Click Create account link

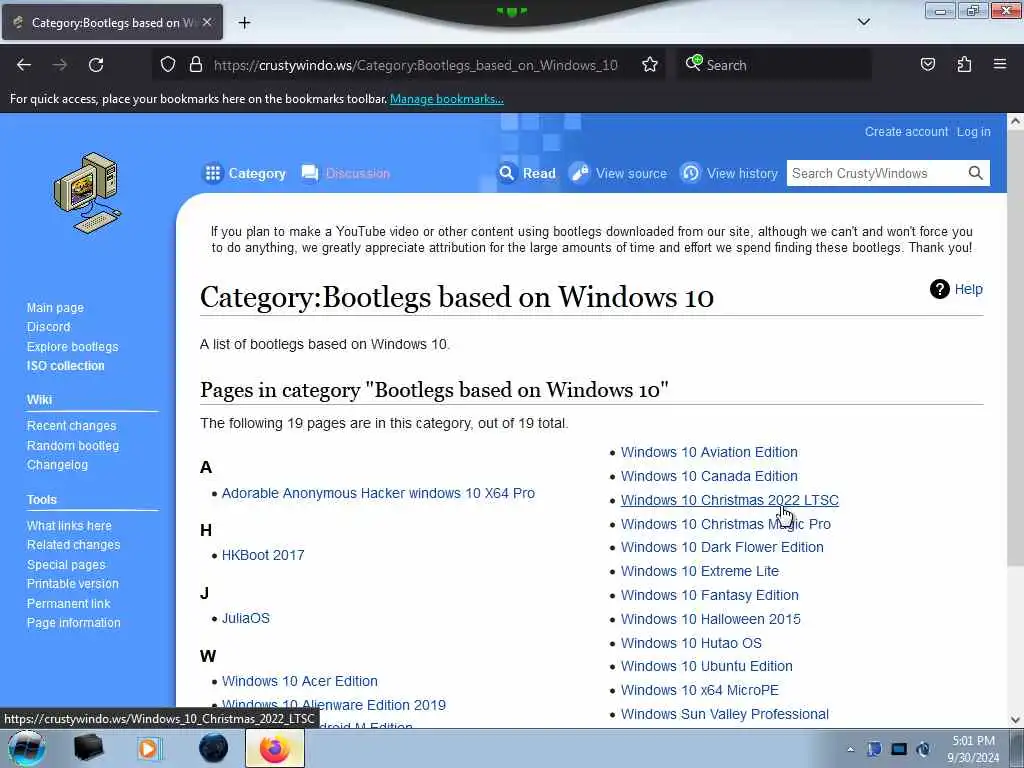coord(906,131)
